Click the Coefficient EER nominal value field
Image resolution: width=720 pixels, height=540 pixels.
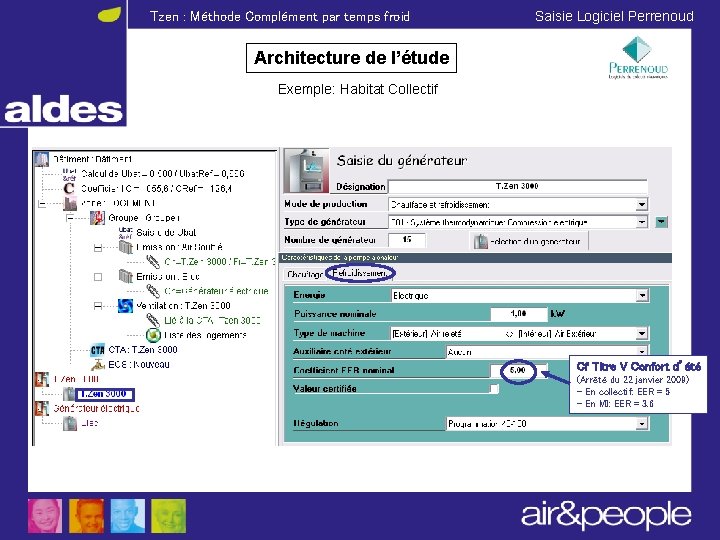point(519,370)
